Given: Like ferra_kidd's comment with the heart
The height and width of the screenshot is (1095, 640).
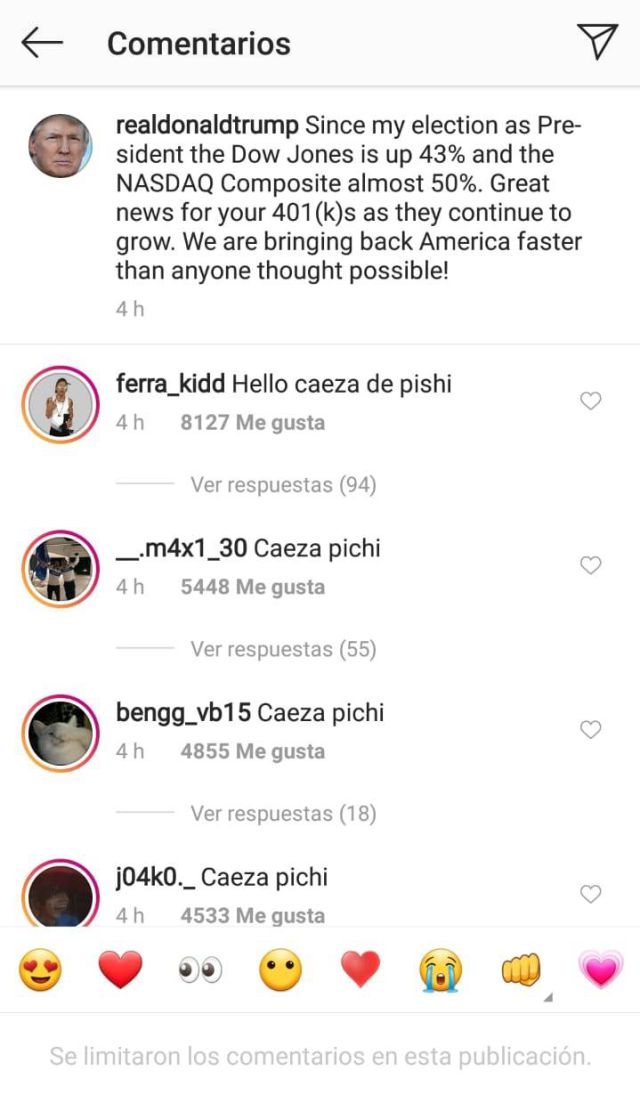Looking at the screenshot, I should tap(591, 401).
